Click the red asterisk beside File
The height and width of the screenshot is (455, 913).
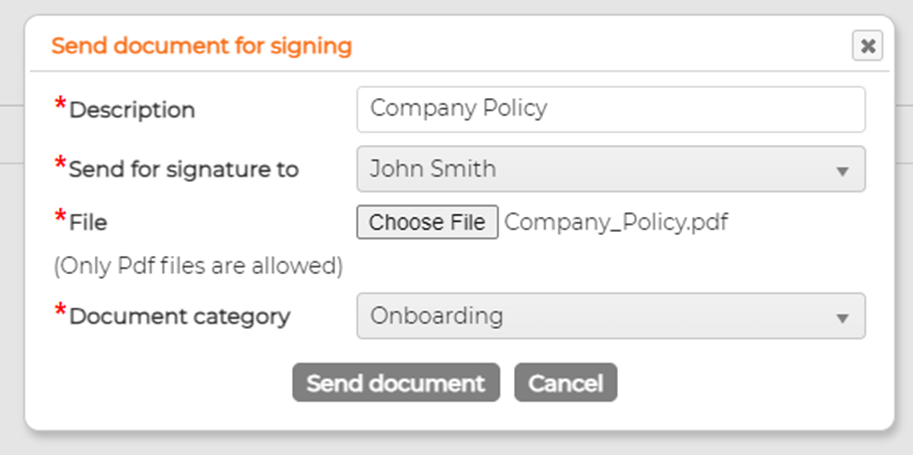61,217
